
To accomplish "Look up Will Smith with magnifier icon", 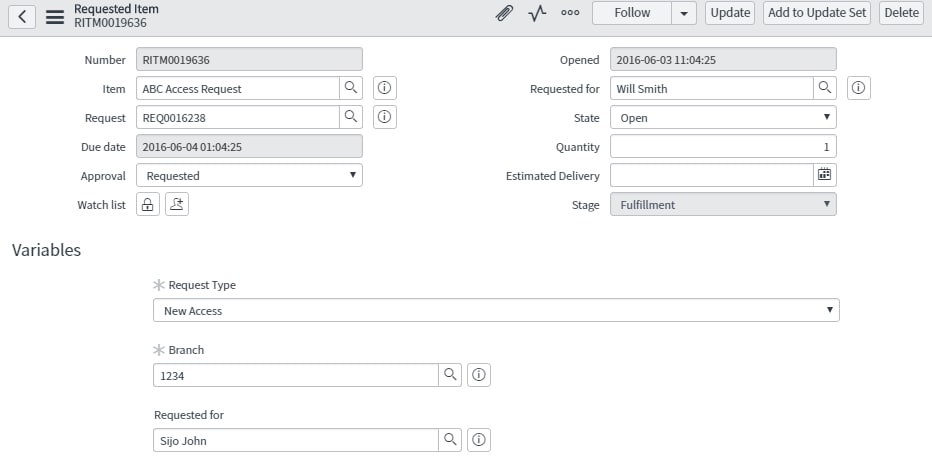I will point(824,88).
